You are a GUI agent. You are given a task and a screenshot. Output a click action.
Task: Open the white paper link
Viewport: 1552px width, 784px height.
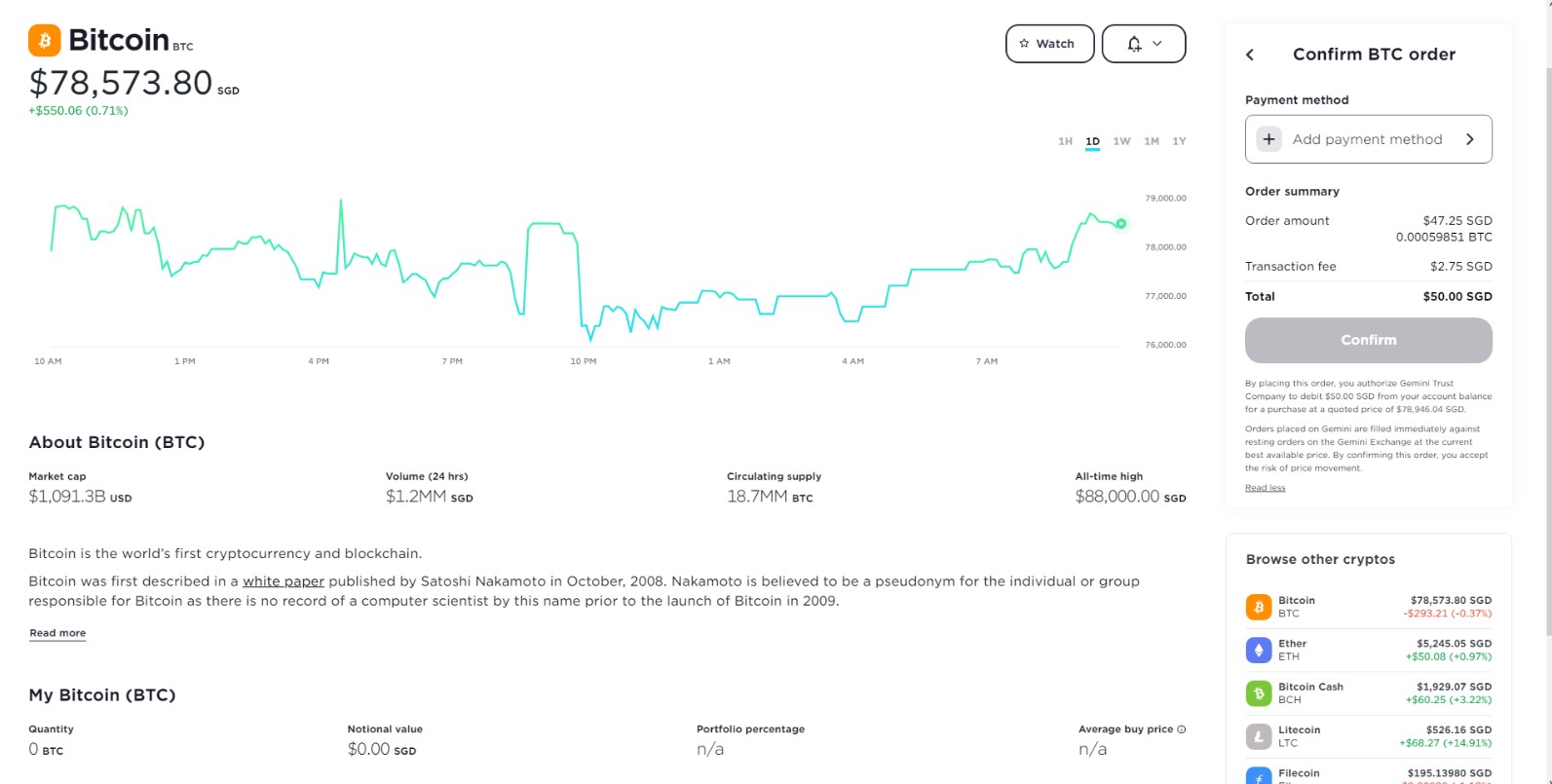284,581
